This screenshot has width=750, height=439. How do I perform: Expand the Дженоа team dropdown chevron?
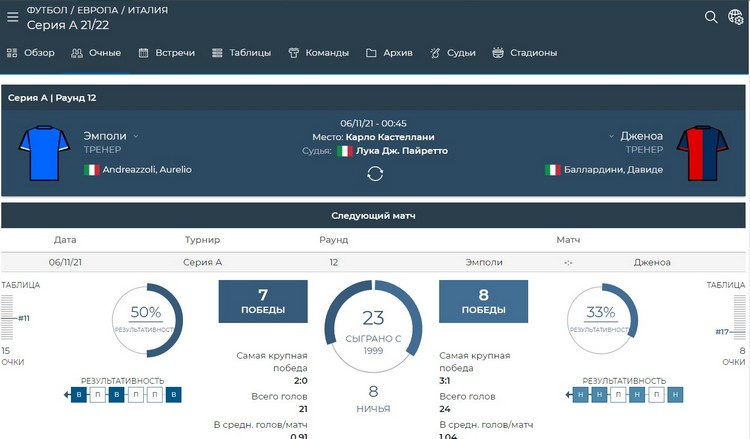[x=611, y=136]
